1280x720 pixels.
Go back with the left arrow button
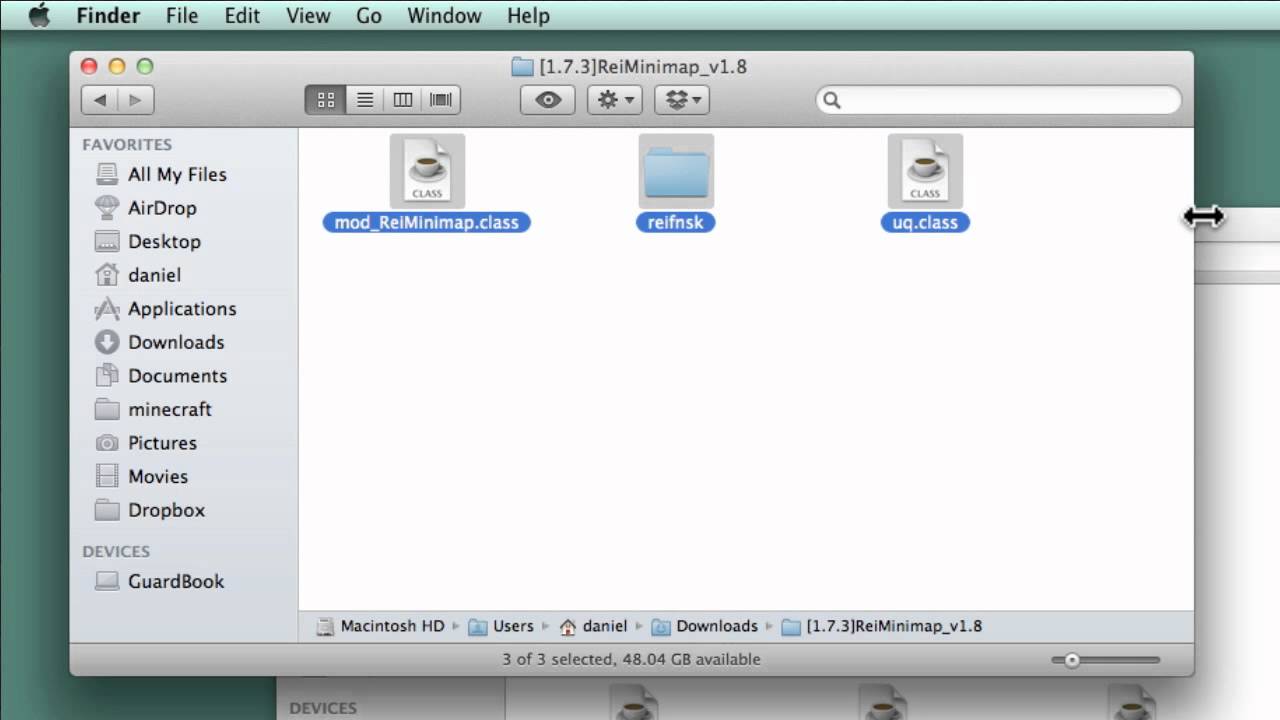100,99
